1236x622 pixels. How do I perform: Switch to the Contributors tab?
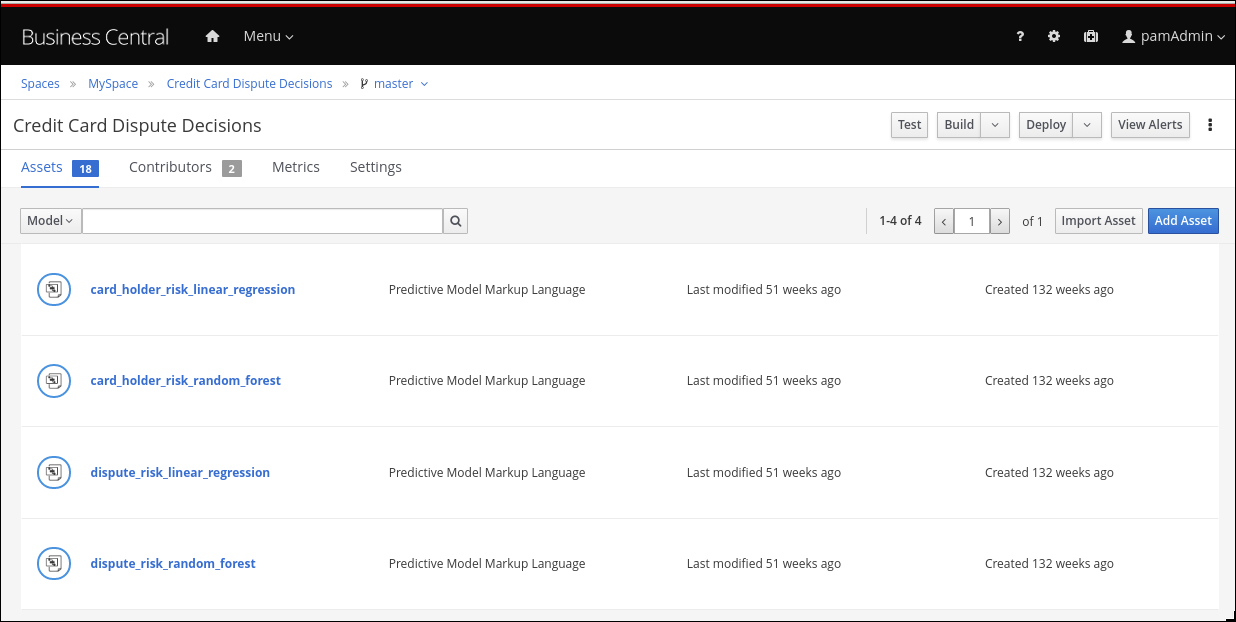click(171, 167)
